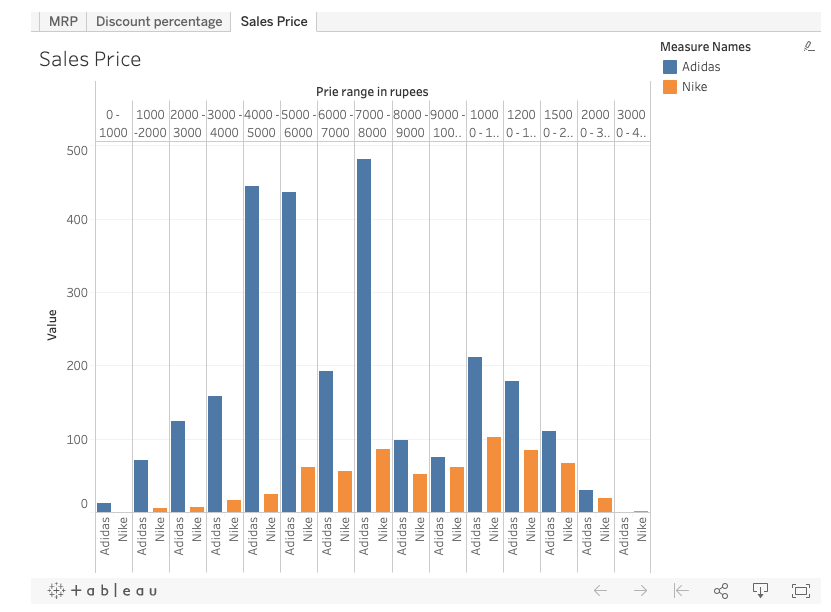This screenshot has width=831, height=612.
Task: Click the Measure Names legend title
Action: pos(705,47)
